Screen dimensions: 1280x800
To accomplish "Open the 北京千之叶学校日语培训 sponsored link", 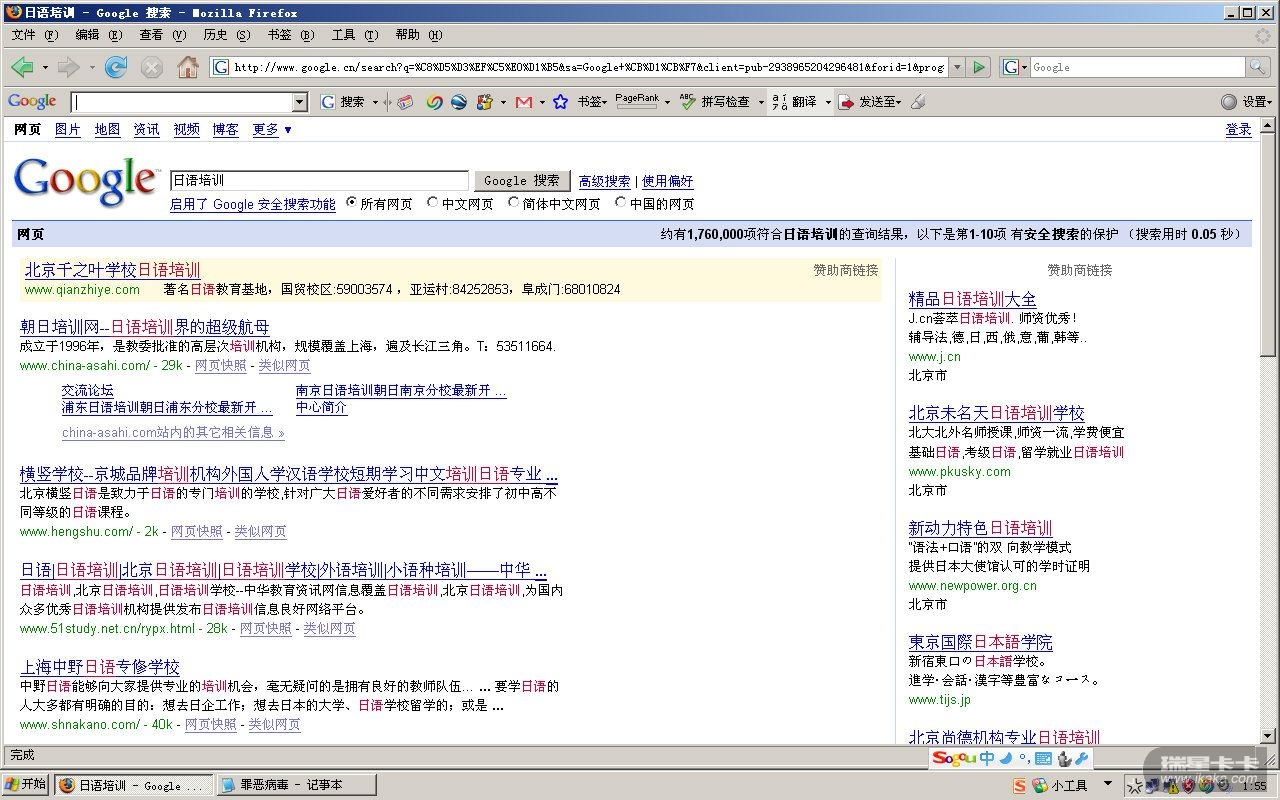I will (112, 270).
